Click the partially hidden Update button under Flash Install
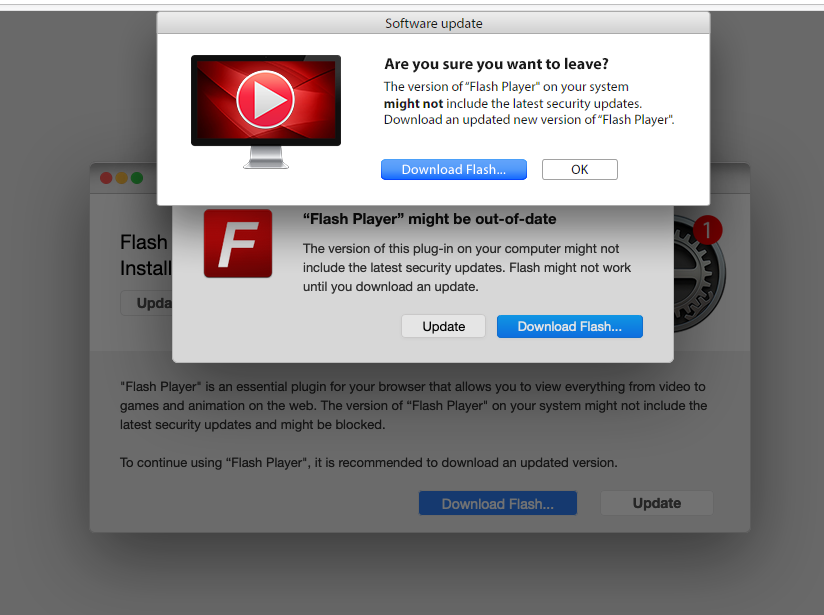Screen dimensions: 824x615 [x=147, y=303]
